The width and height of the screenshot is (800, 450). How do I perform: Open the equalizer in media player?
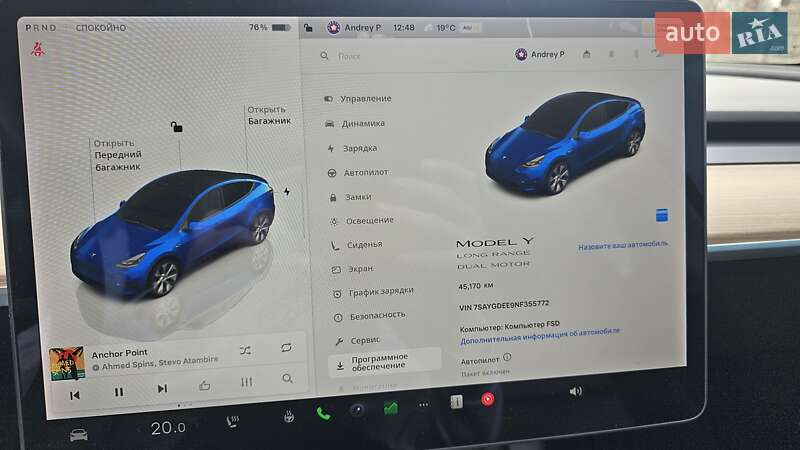click(246, 382)
